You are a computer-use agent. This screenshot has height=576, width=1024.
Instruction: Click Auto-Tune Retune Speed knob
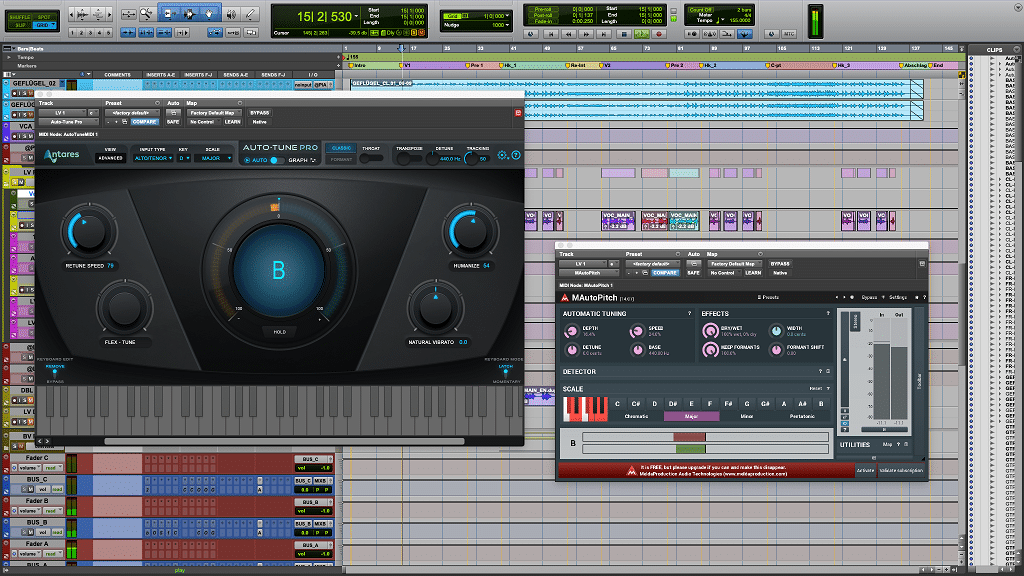coord(88,231)
